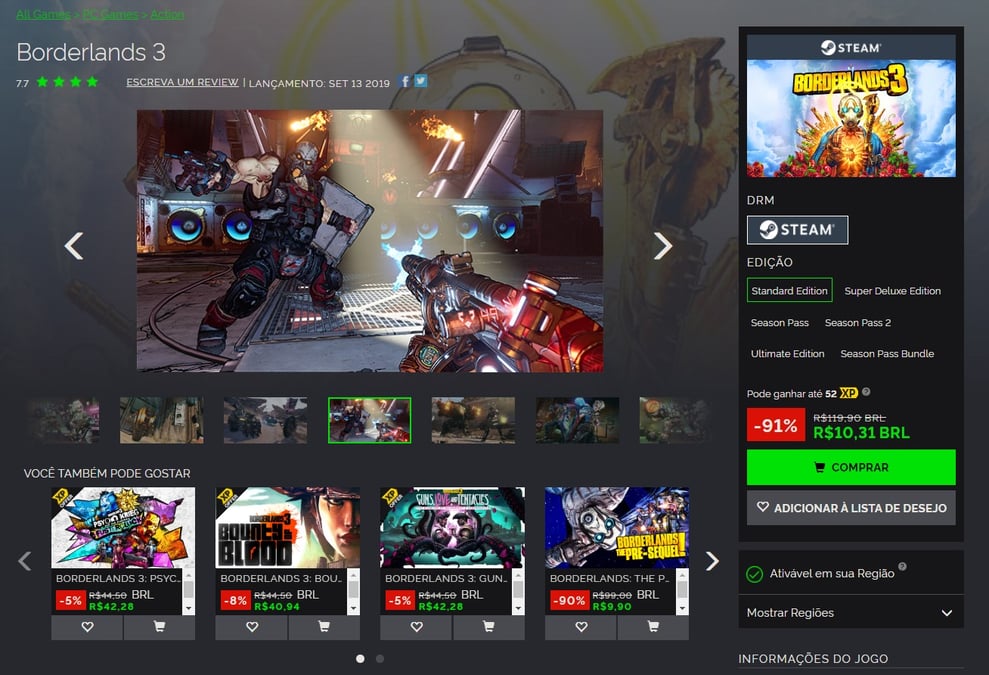Open the vehicle screenshot thumbnail
The width and height of the screenshot is (989, 675).
265,420
